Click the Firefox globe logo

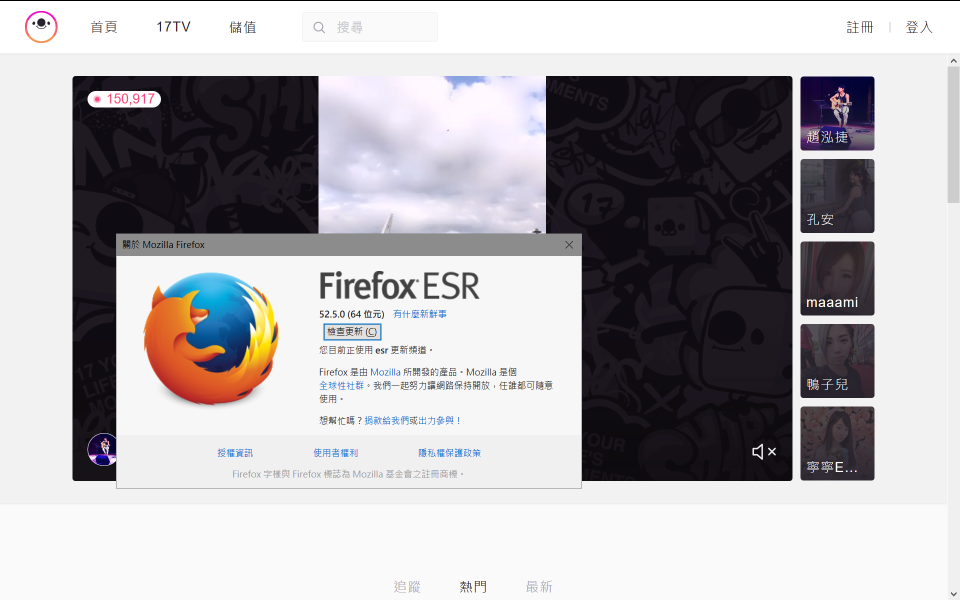pyautogui.click(x=211, y=338)
